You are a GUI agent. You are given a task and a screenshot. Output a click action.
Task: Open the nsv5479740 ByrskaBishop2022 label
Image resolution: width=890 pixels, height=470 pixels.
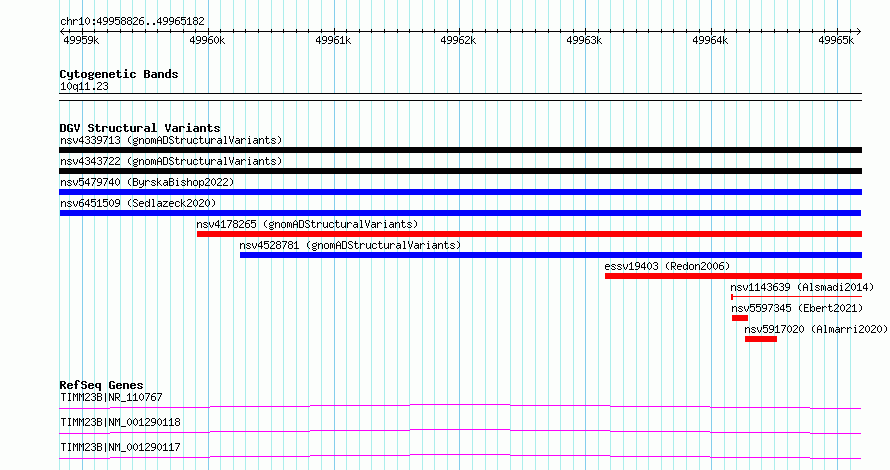(x=147, y=182)
